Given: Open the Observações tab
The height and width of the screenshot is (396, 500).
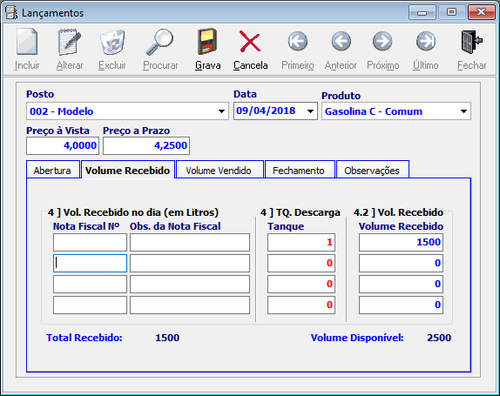Looking at the screenshot, I should click(372, 170).
